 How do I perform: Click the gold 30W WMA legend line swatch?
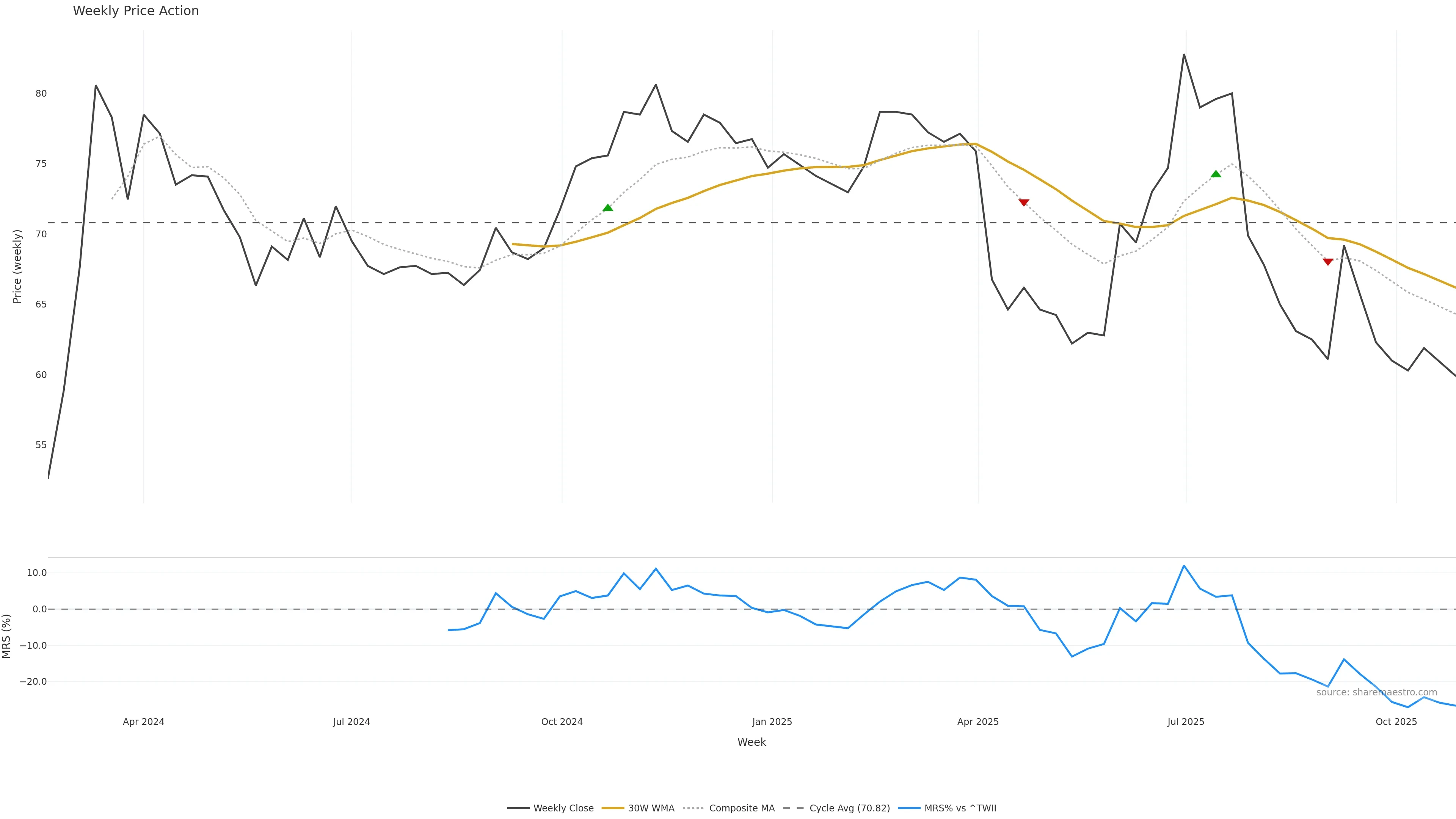click(613, 808)
